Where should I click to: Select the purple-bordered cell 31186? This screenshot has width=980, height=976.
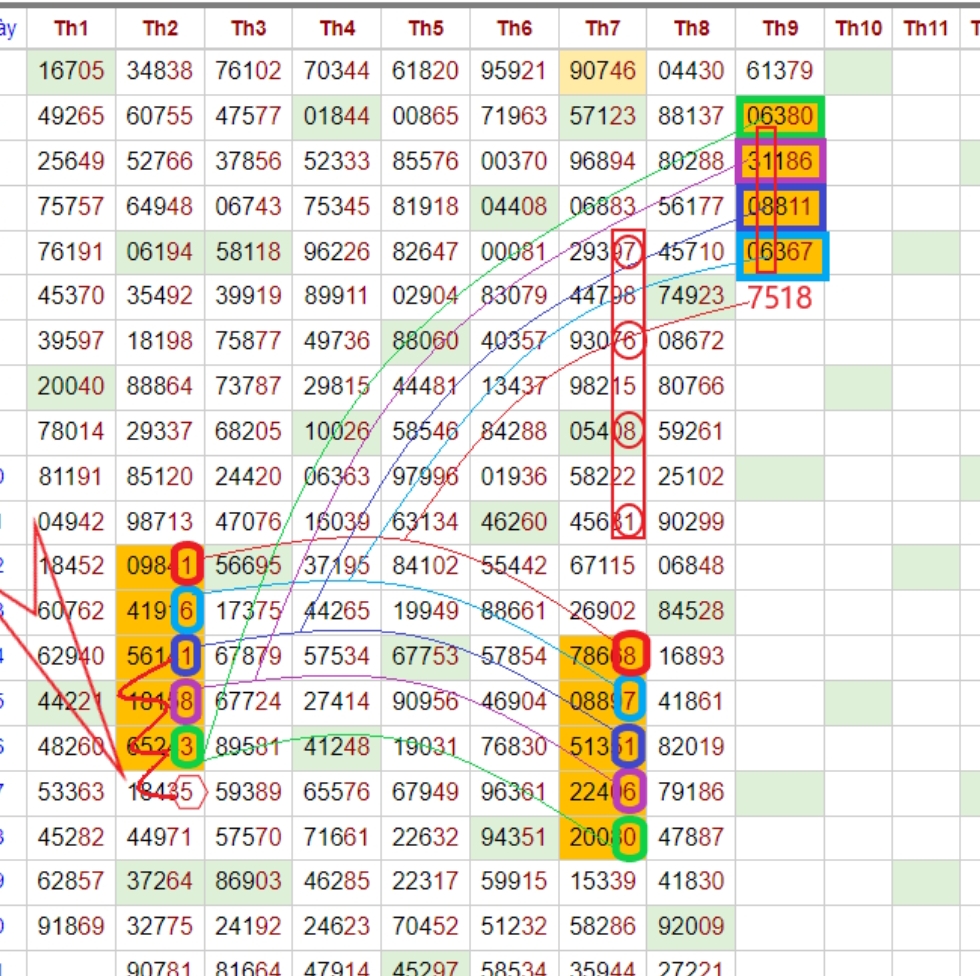click(779, 162)
